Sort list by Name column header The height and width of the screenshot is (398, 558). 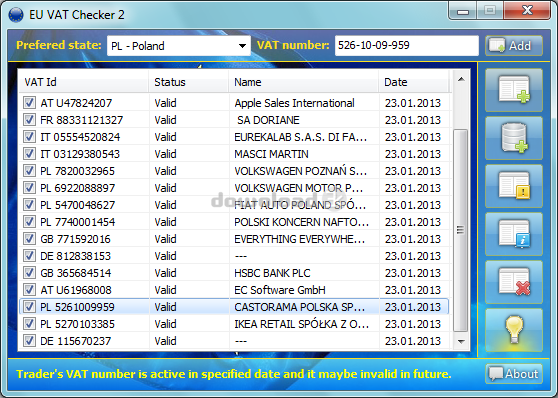pos(304,82)
